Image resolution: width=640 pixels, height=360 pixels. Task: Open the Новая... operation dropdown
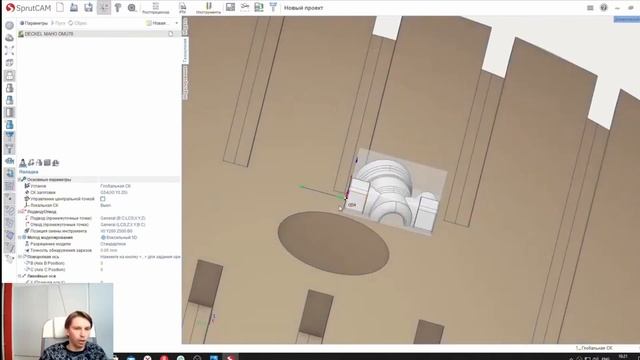click(x=162, y=23)
